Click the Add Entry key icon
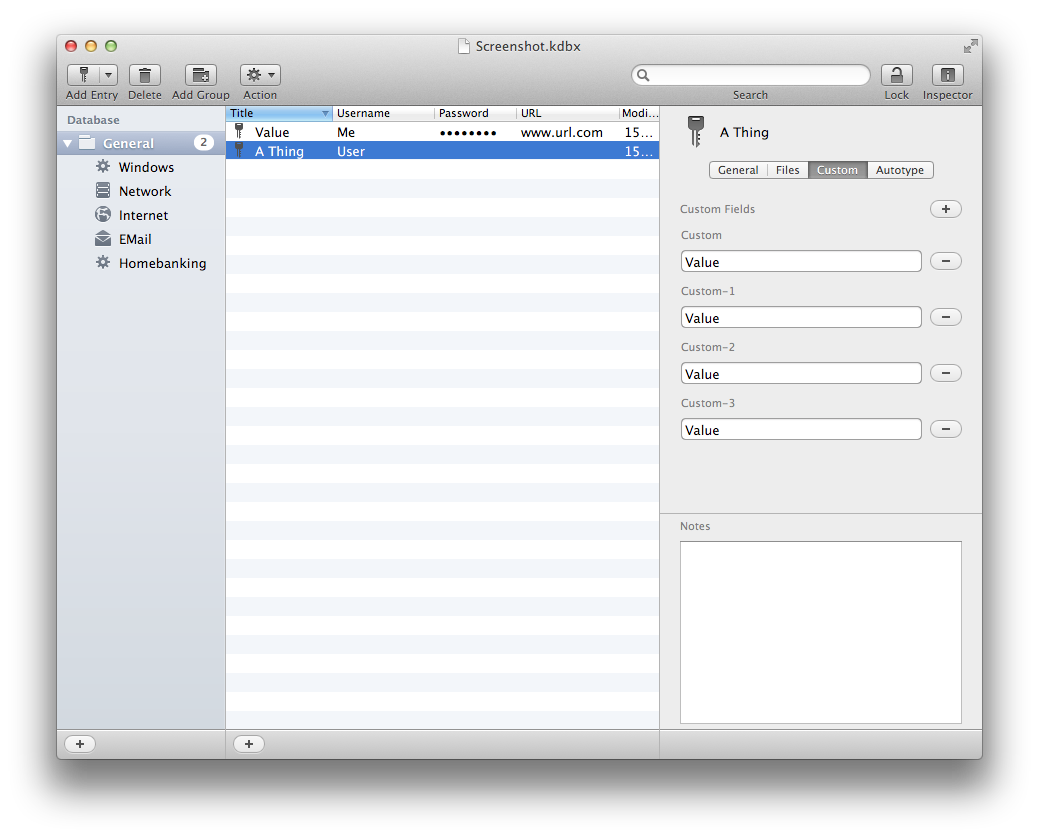Viewport: 1039px width, 838px height. pos(83,75)
